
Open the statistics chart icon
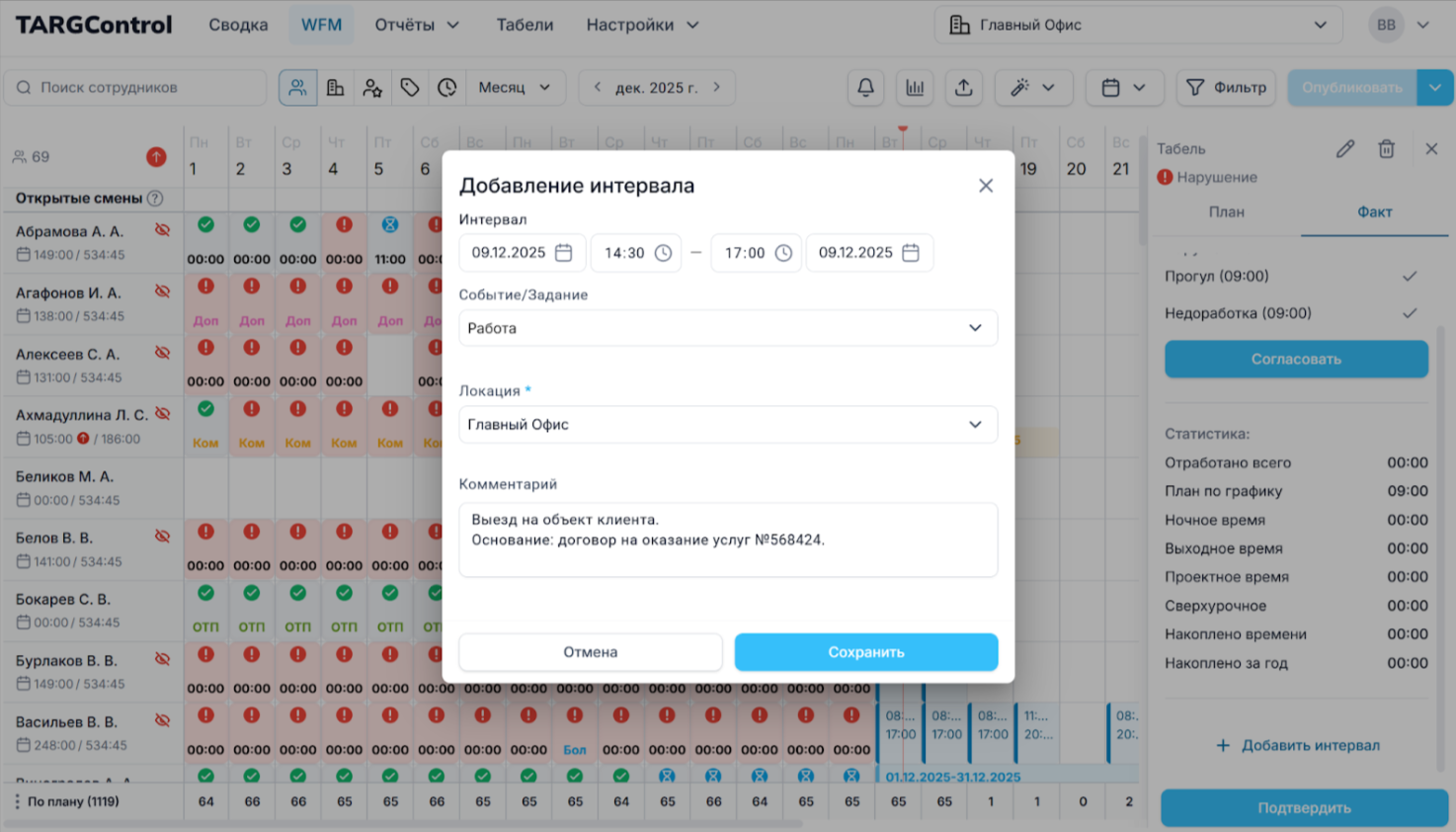pos(915,88)
